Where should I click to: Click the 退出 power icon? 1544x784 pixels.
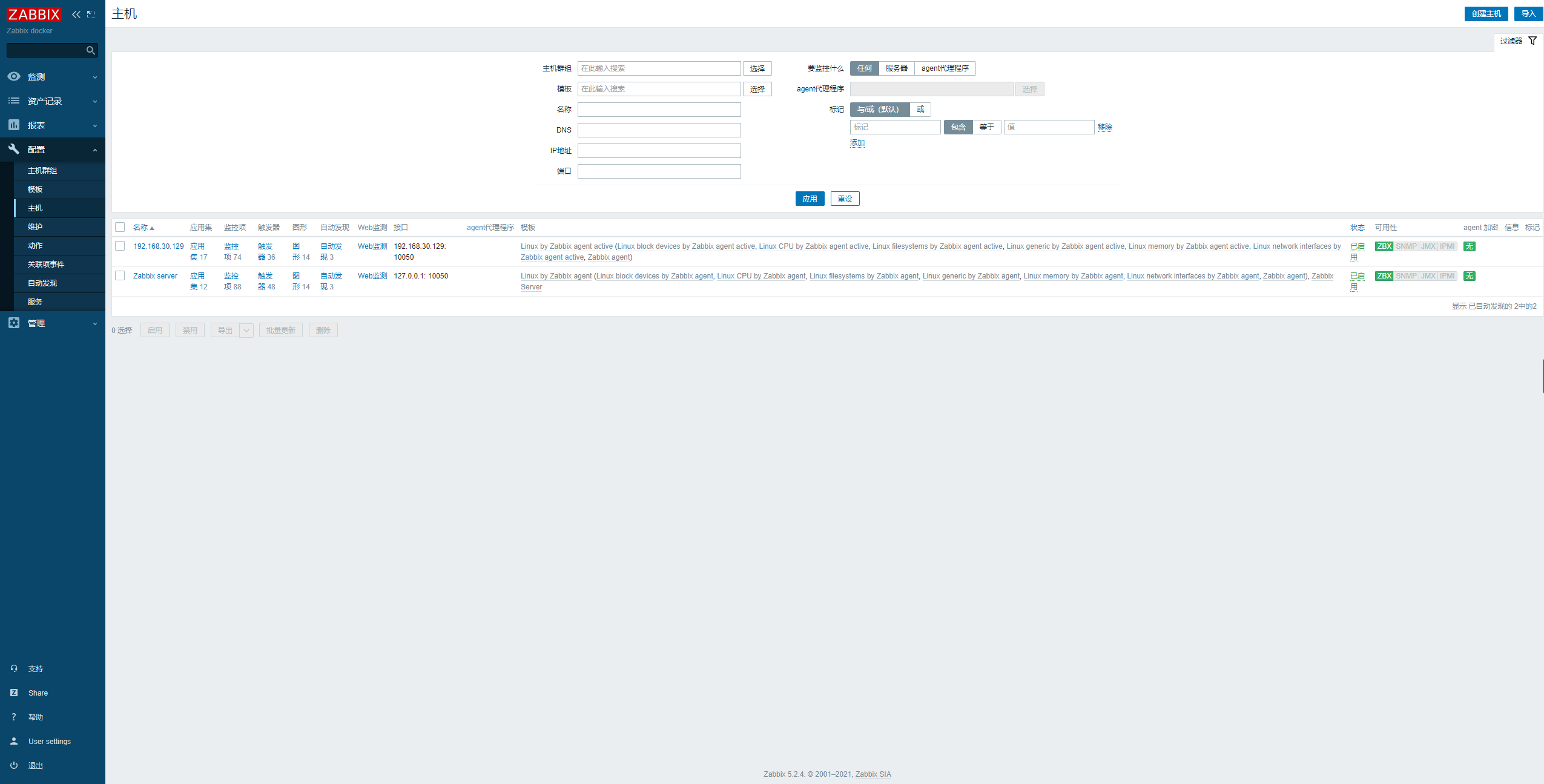(14, 765)
